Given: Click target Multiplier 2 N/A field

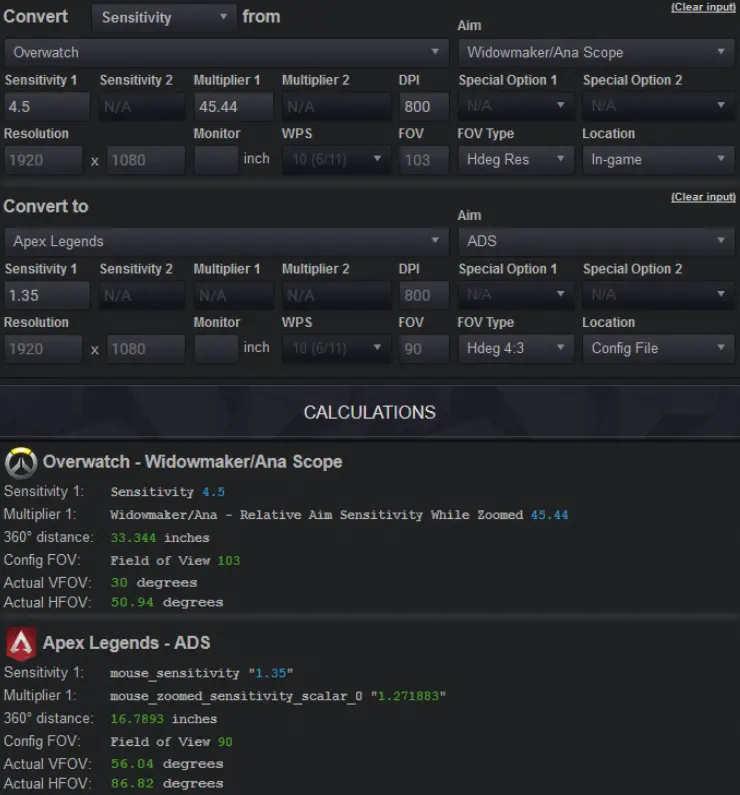Looking at the screenshot, I should (x=337, y=295).
